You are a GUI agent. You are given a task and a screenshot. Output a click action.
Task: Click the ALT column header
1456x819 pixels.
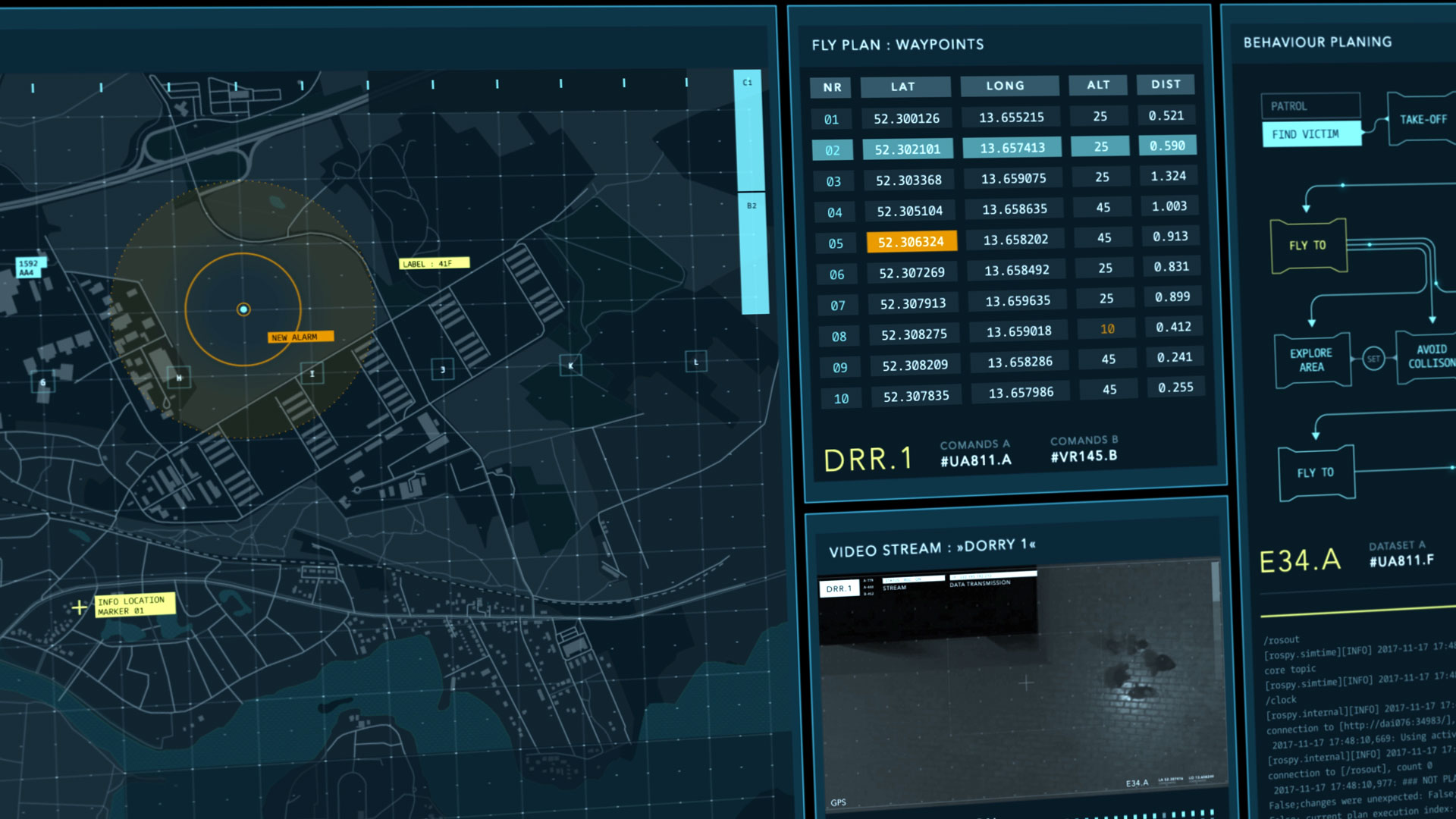[1097, 85]
